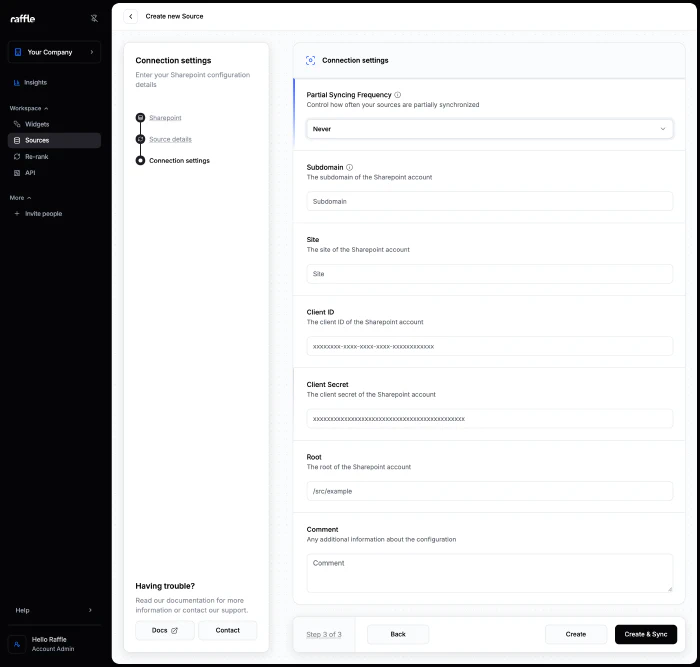Open the Never frequency dropdown
The height and width of the screenshot is (667, 700).
[489, 129]
